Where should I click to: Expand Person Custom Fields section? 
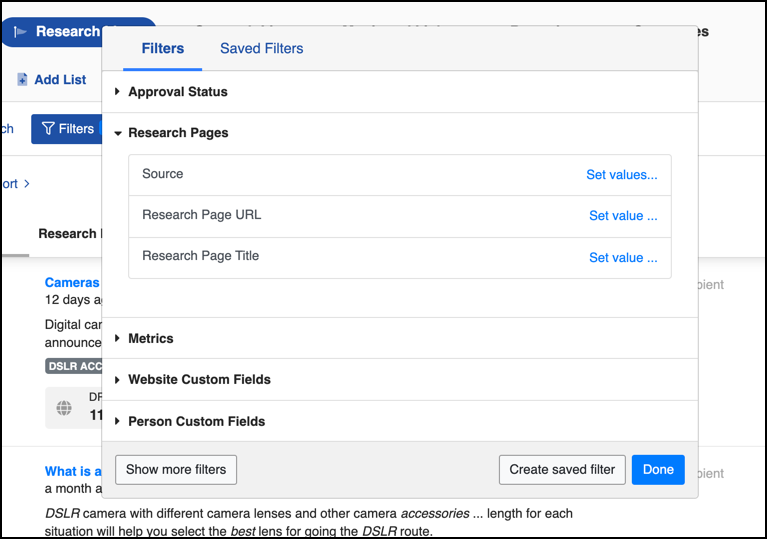196,422
